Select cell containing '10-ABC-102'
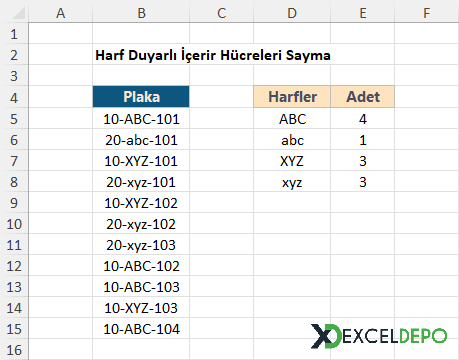Image resolution: width=459 pixels, height=360 pixels. coord(141,266)
